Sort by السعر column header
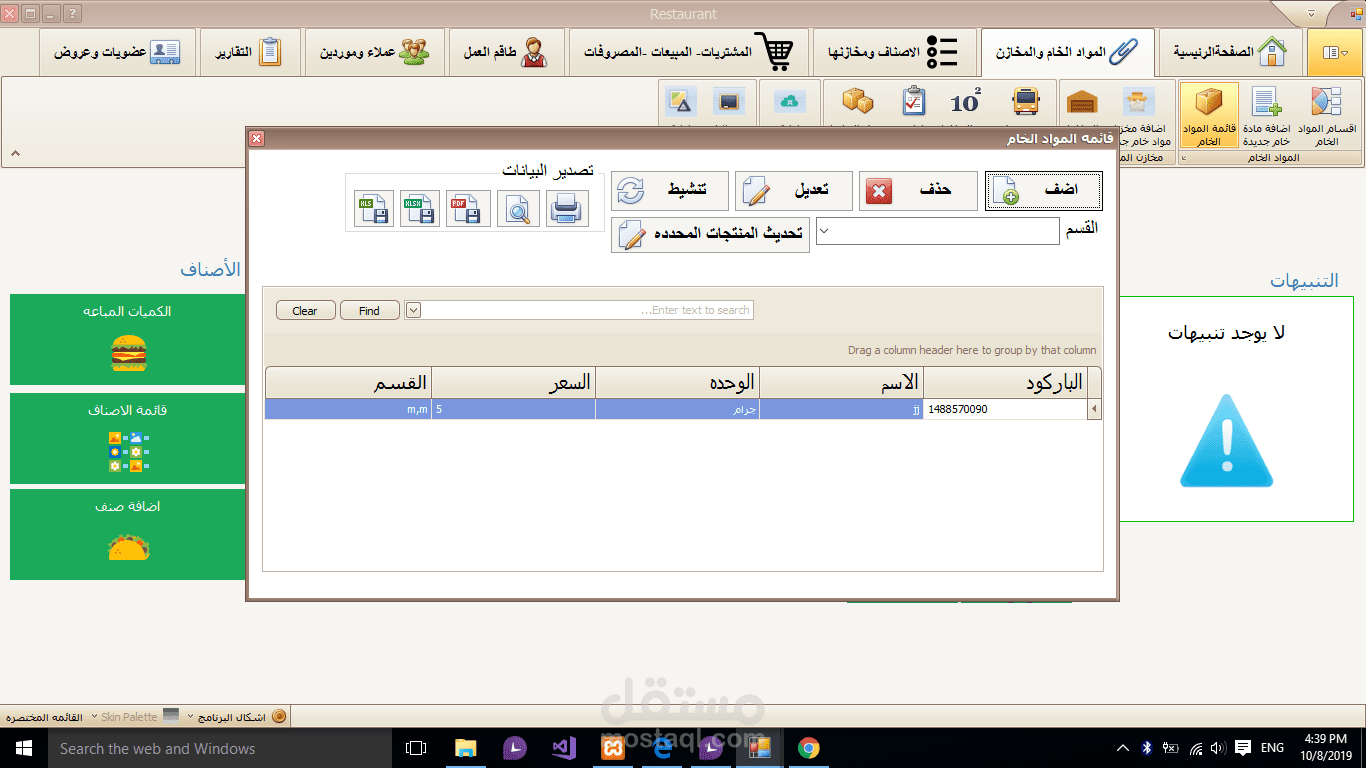This screenshot has width=1366, height=768. click(x=513, y=383)
